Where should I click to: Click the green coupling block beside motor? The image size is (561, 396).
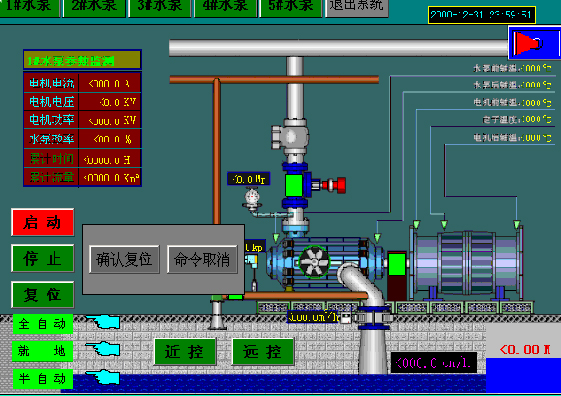pyautogui.click(x=397, y=264)
